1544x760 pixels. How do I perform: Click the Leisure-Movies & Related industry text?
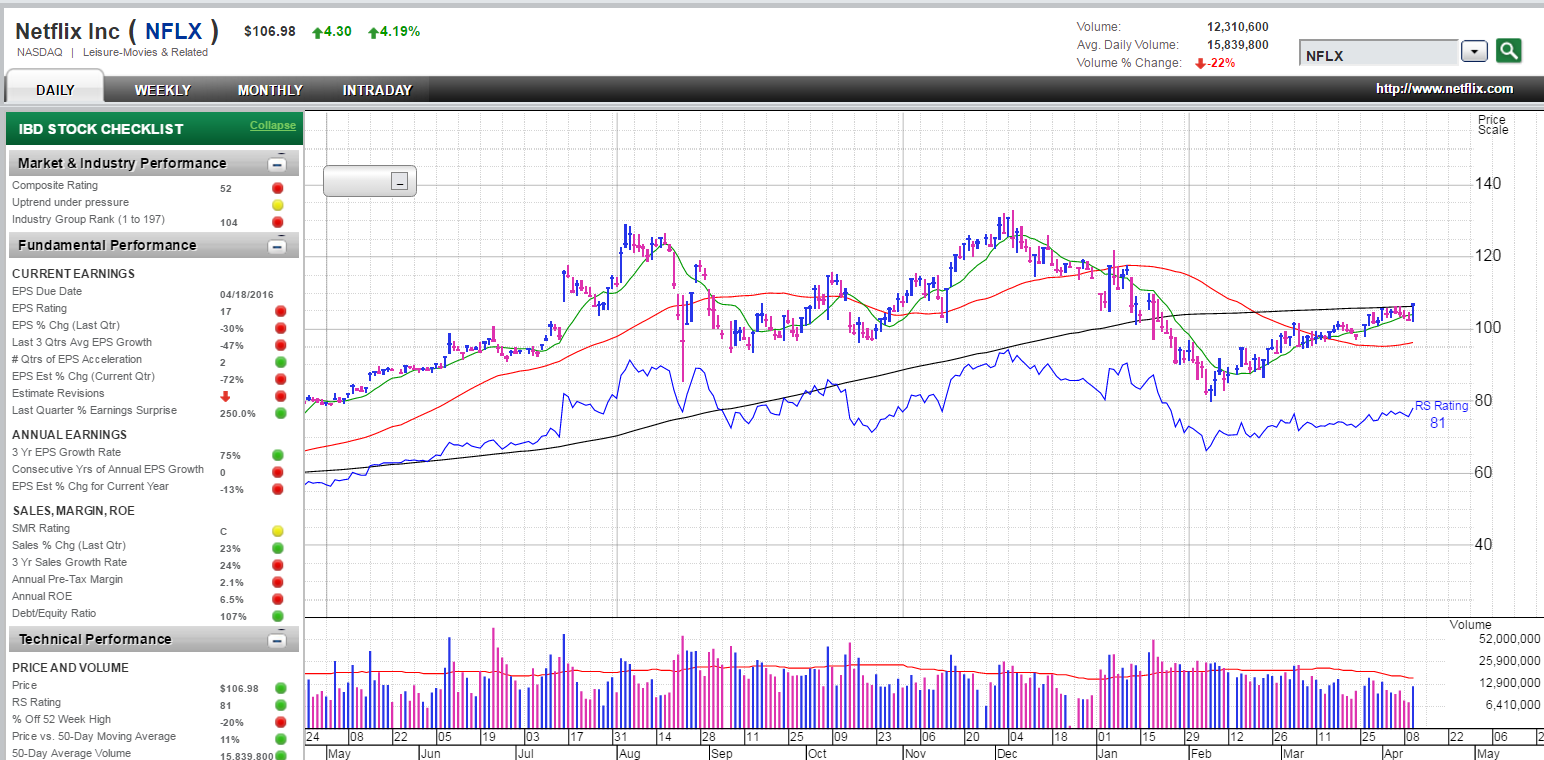click(146, 52)
